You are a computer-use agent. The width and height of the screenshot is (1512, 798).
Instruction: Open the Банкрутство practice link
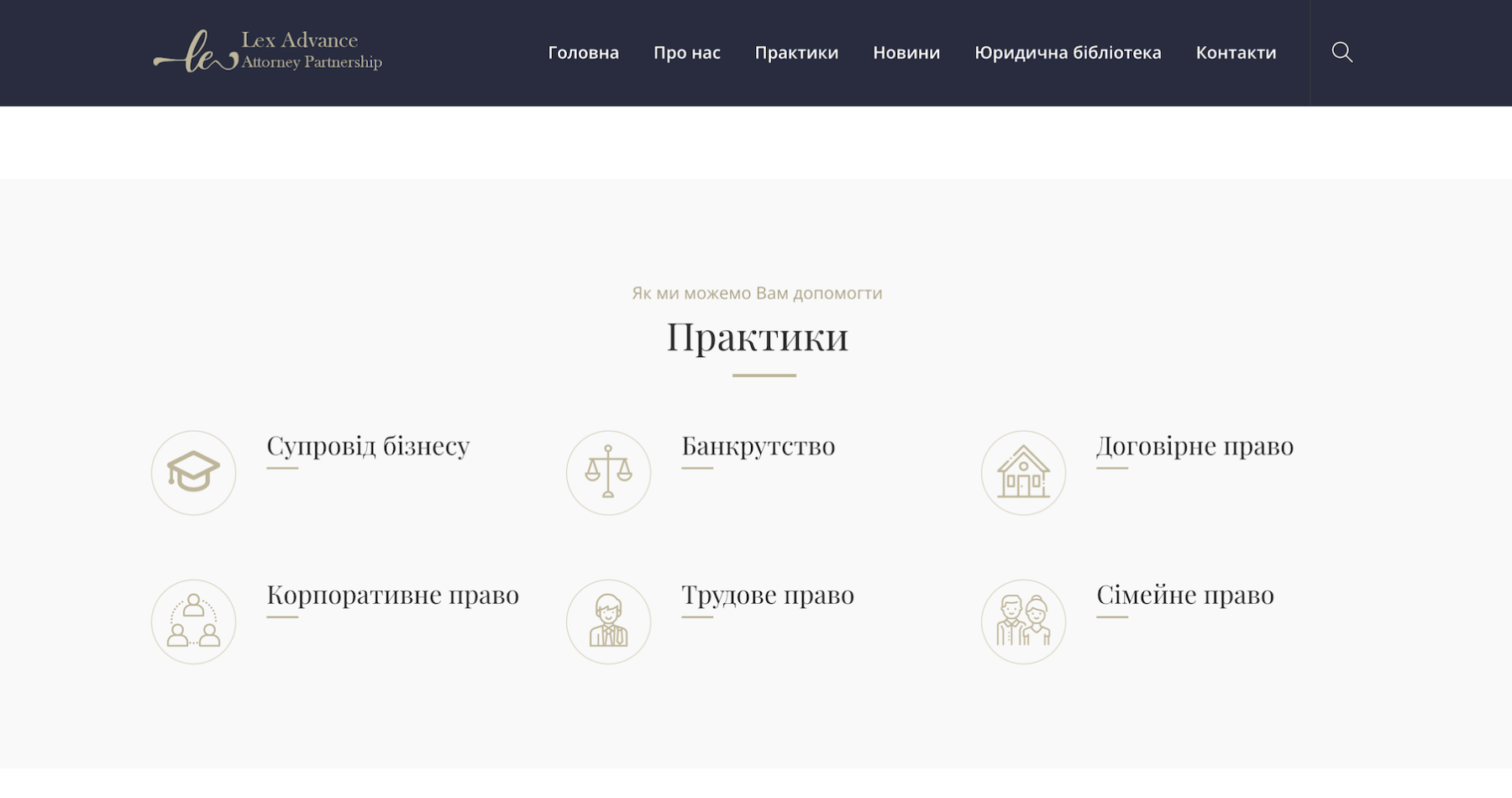coord(758,445)
